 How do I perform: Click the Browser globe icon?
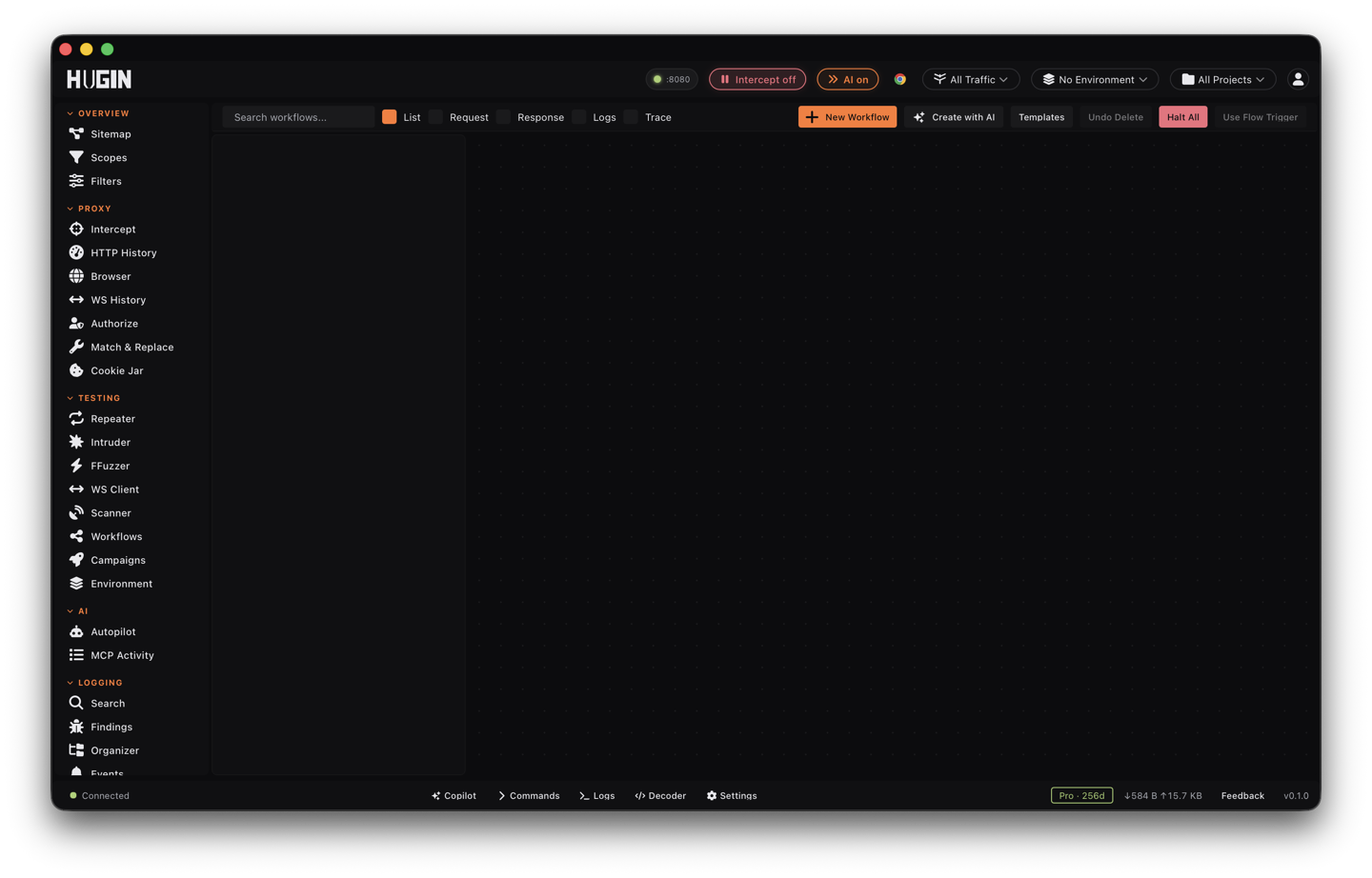tap(76, 276)
